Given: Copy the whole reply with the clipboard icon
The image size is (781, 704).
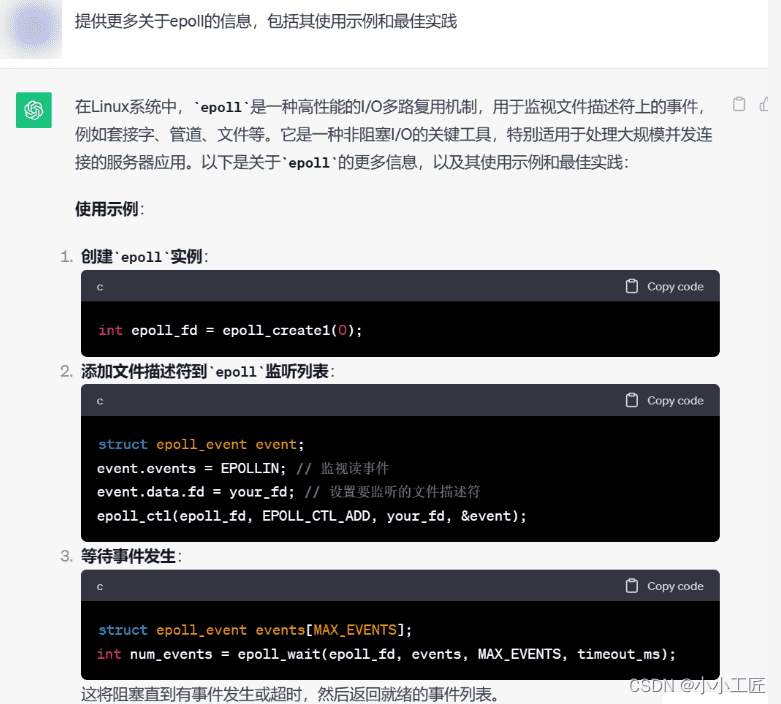Looking at the screenshot, I should click(x=739, y=104).
